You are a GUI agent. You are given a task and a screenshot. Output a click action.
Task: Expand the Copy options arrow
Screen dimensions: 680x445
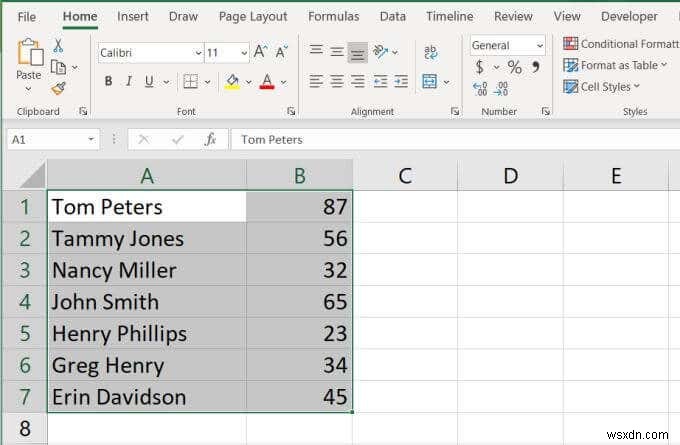(75, 68)
